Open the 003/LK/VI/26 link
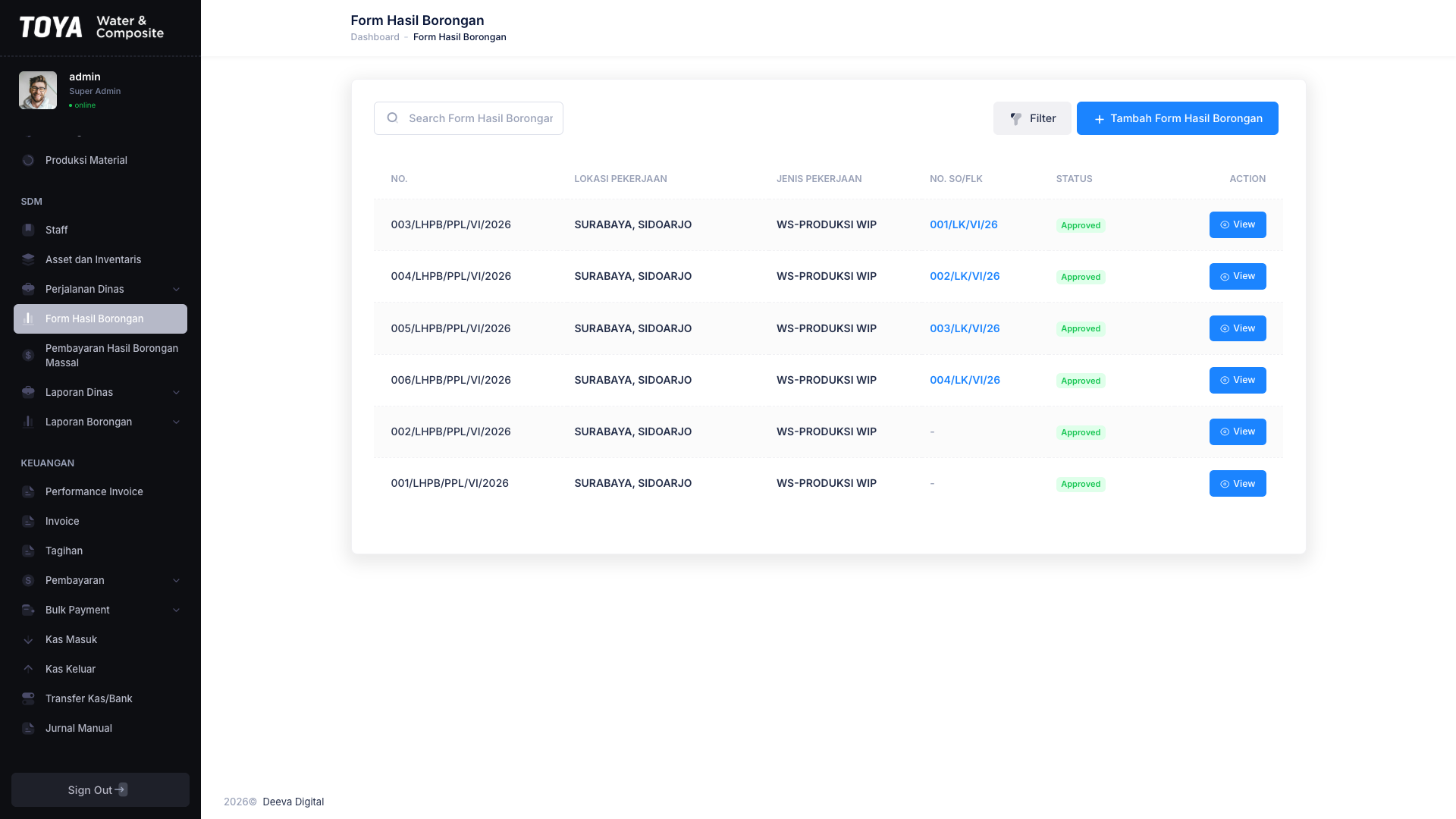Viewport: 1456px width, 819px height. (965, 328)
